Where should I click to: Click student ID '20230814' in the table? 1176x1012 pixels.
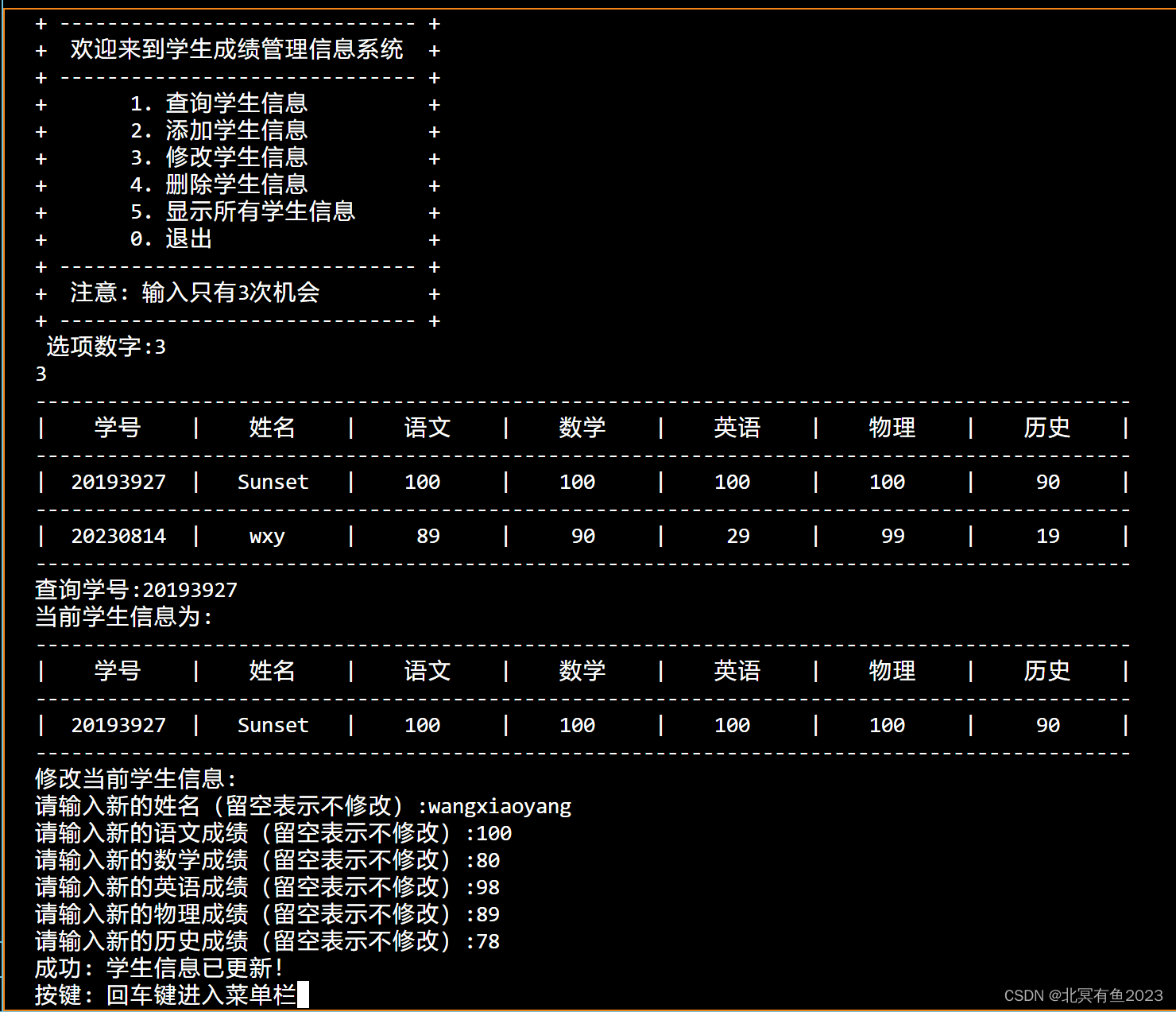click(118, 536)
